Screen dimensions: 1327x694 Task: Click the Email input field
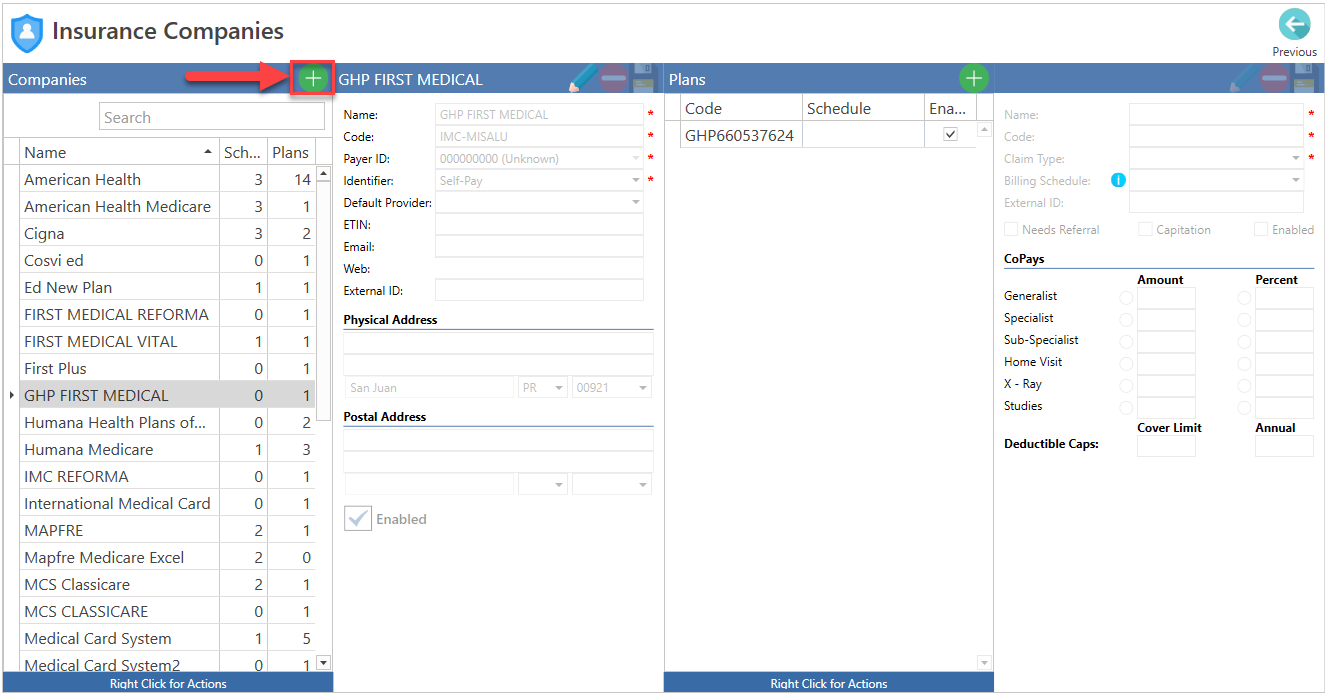(x=540, y=247)
